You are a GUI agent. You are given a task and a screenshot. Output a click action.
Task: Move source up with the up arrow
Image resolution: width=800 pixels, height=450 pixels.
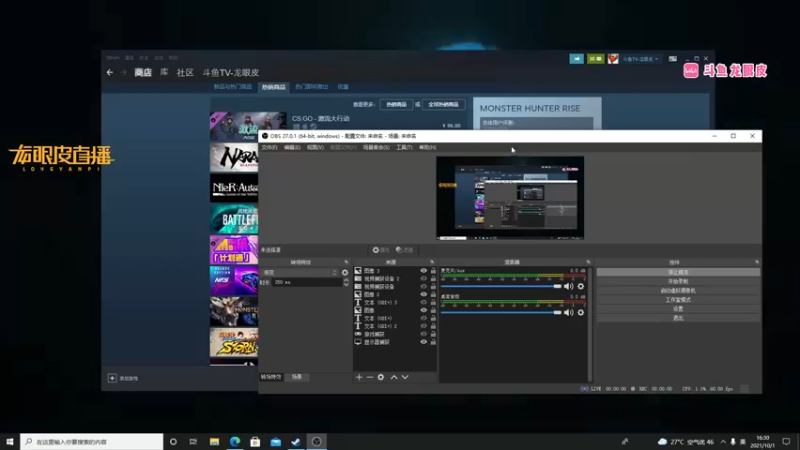pos(394,377)
